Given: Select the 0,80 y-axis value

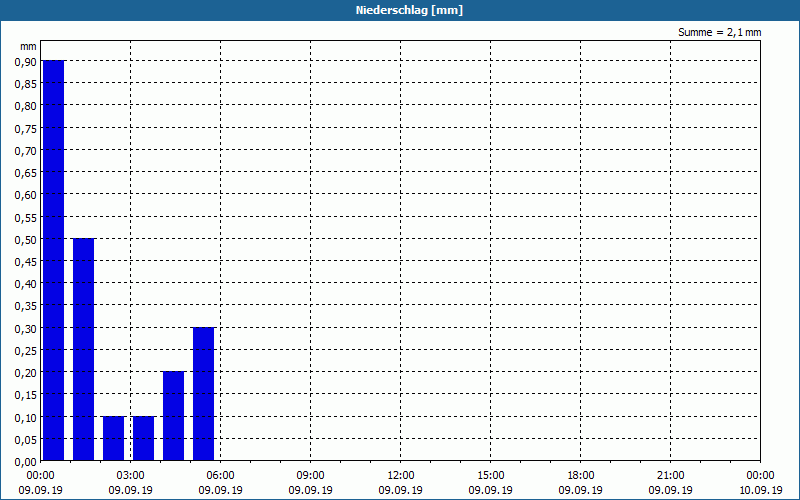Looking at the screenshot, I should (x=26, y=106).
